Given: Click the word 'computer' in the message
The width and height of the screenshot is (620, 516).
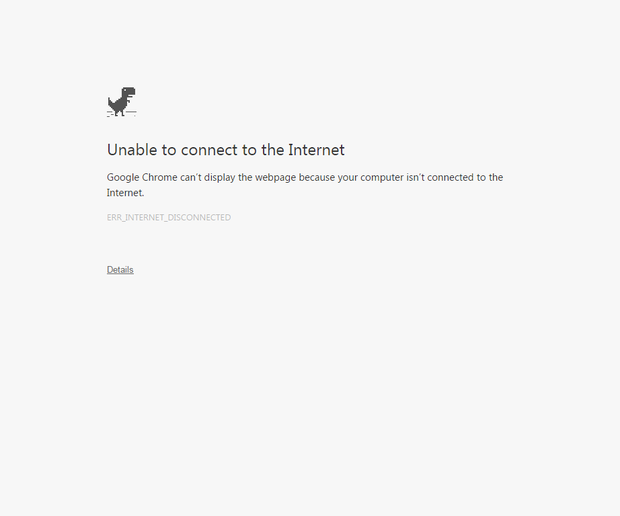Looking at the screenshot, I should (382, 178).
